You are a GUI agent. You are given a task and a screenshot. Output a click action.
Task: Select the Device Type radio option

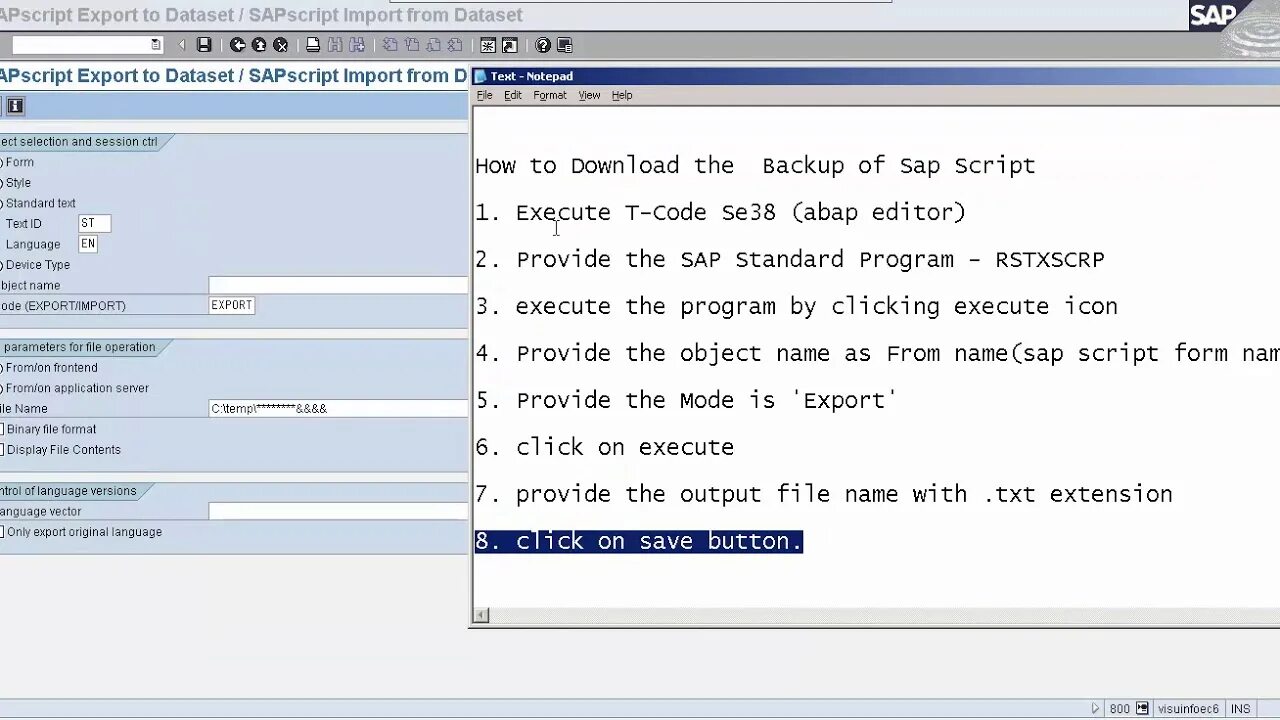pos(1,265)
